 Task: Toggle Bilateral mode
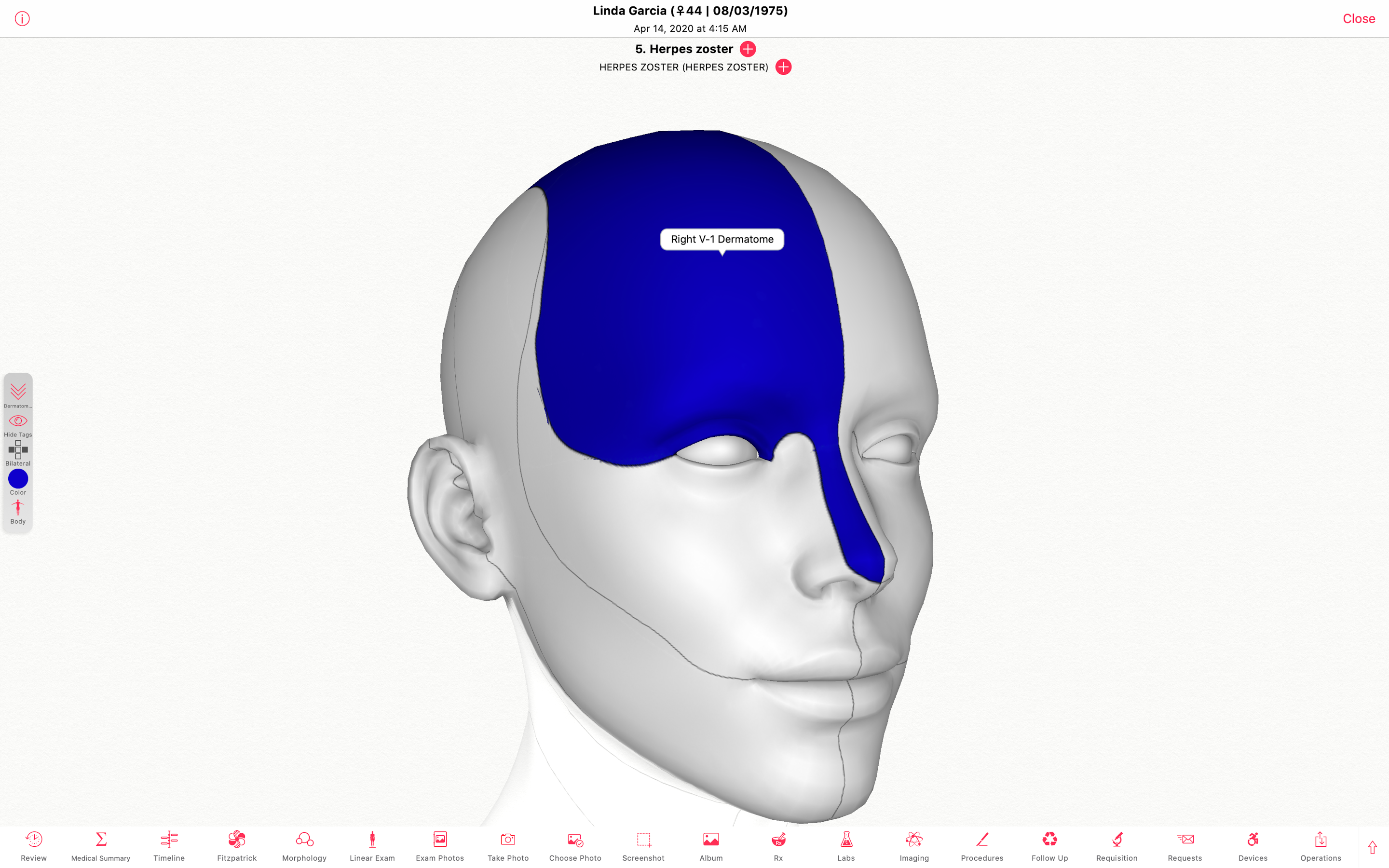(x=18, y=453)
